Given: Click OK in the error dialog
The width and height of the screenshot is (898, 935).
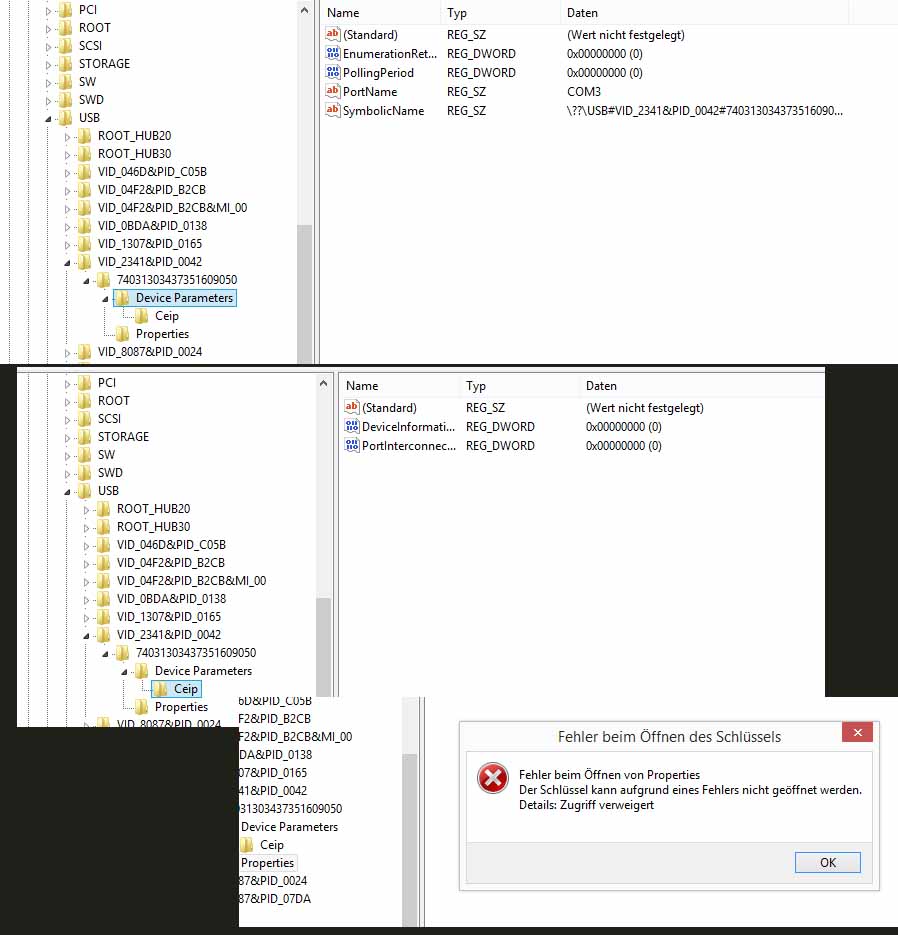Looking at the screenshot, I should pos(827,863).
